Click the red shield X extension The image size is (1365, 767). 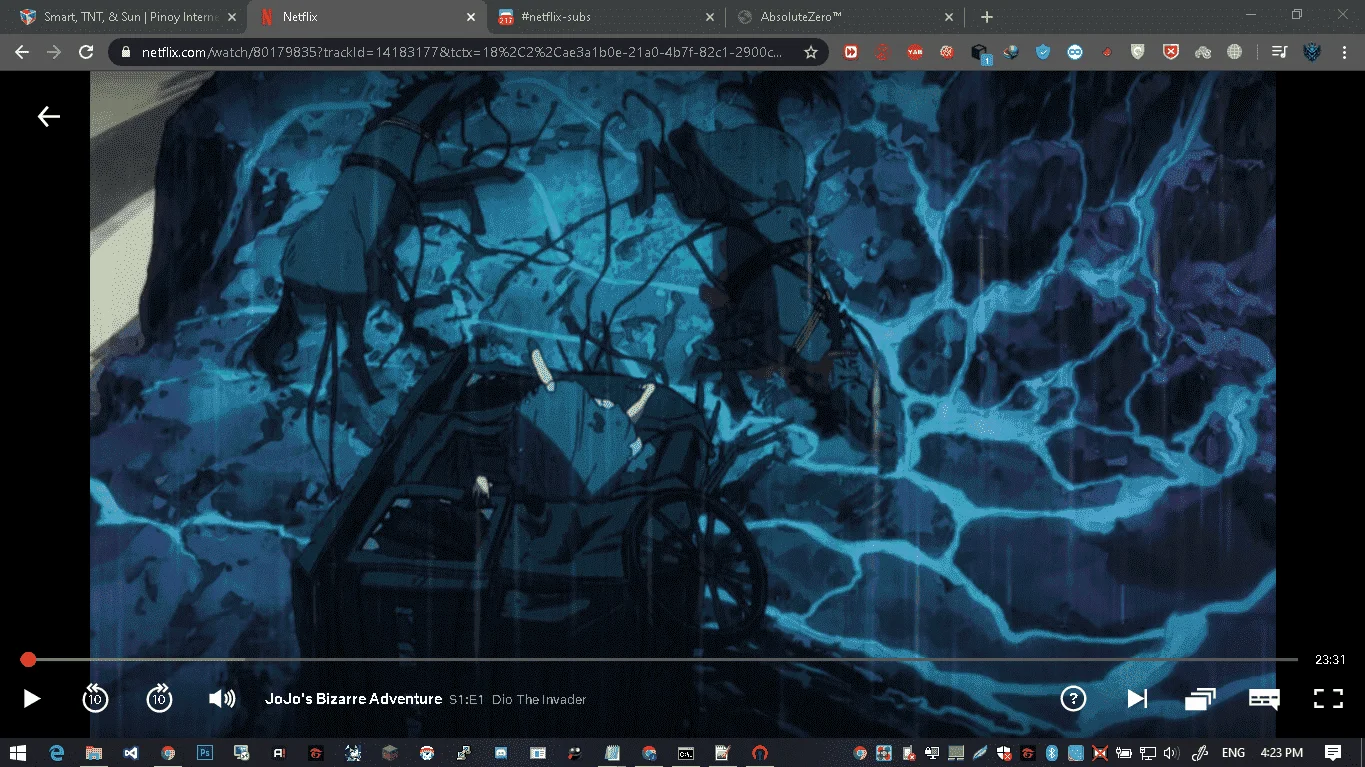(1171, 52)
